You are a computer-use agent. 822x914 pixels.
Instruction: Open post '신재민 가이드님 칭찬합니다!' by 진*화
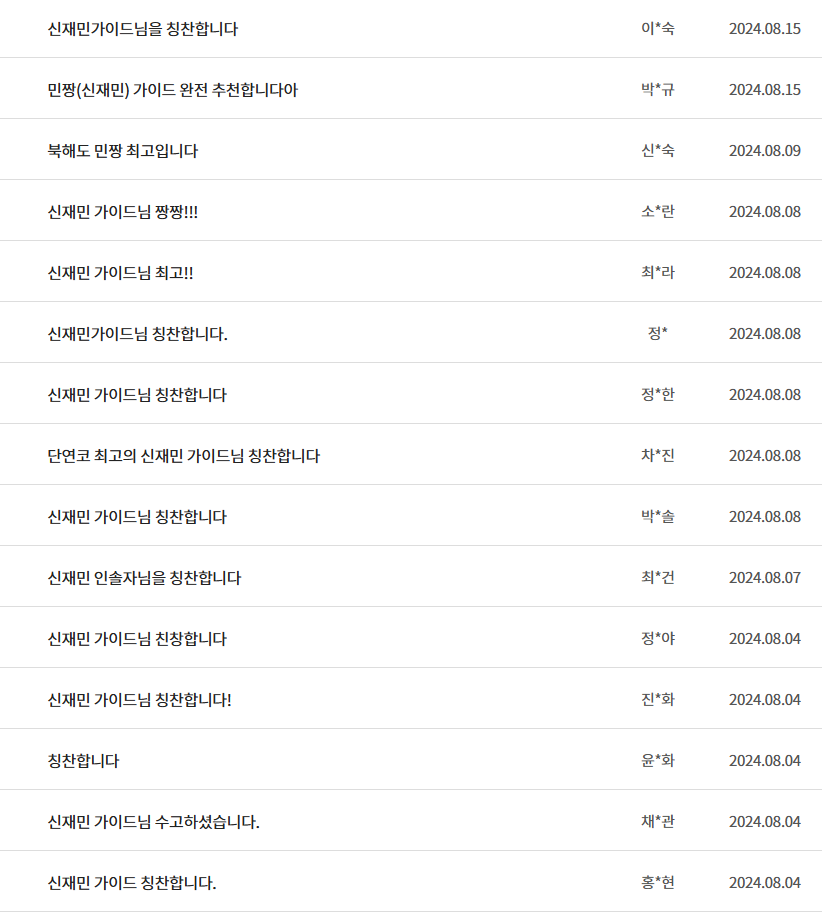click(139, 700)
